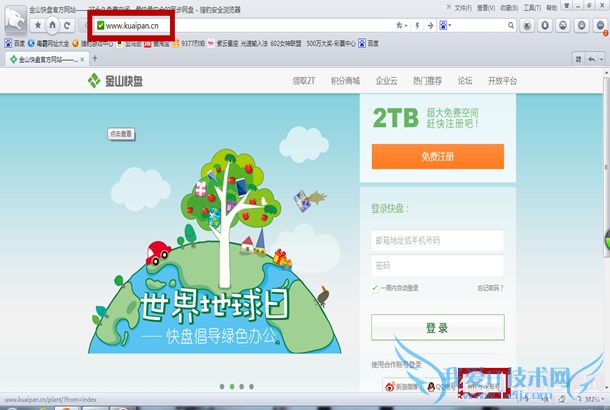Go to the browser home page
This screenshot has height=410, width=610.
(x=52, y=26)
